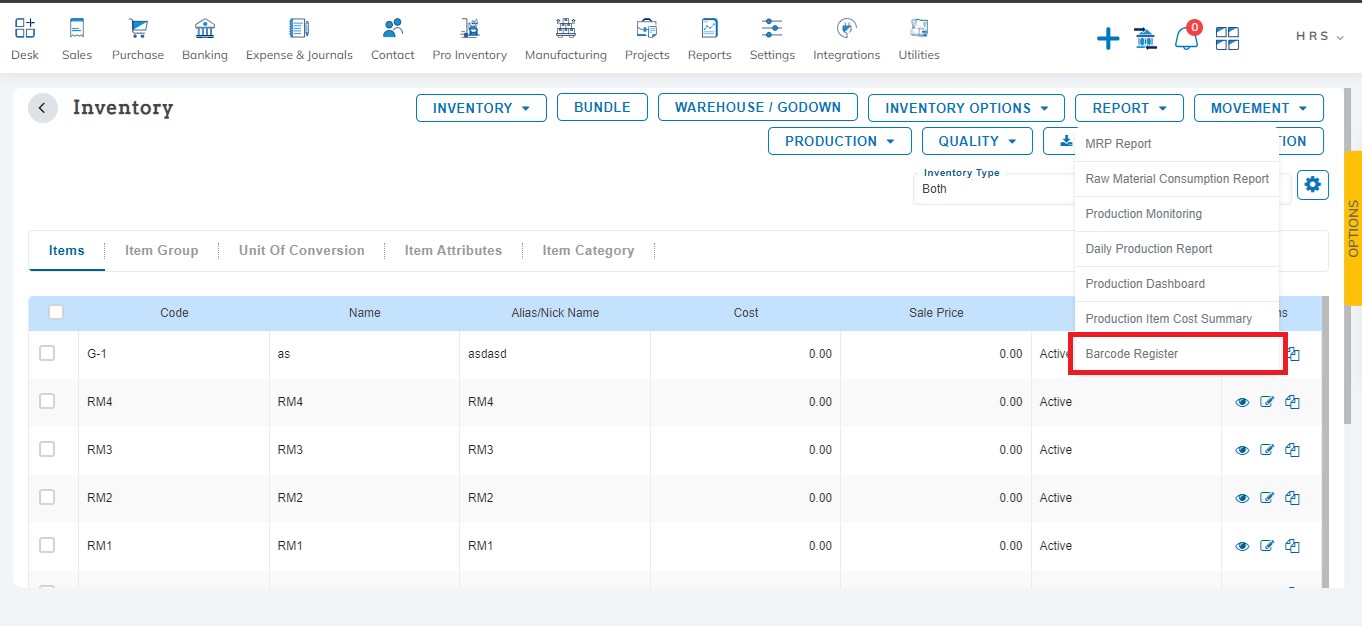
Task: Select Daily Production Report
Action: tap(1177, 249)
